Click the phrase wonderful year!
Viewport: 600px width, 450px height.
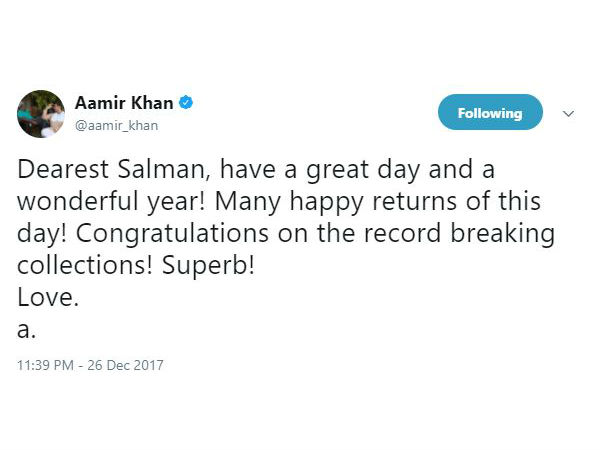coord(111,201)
